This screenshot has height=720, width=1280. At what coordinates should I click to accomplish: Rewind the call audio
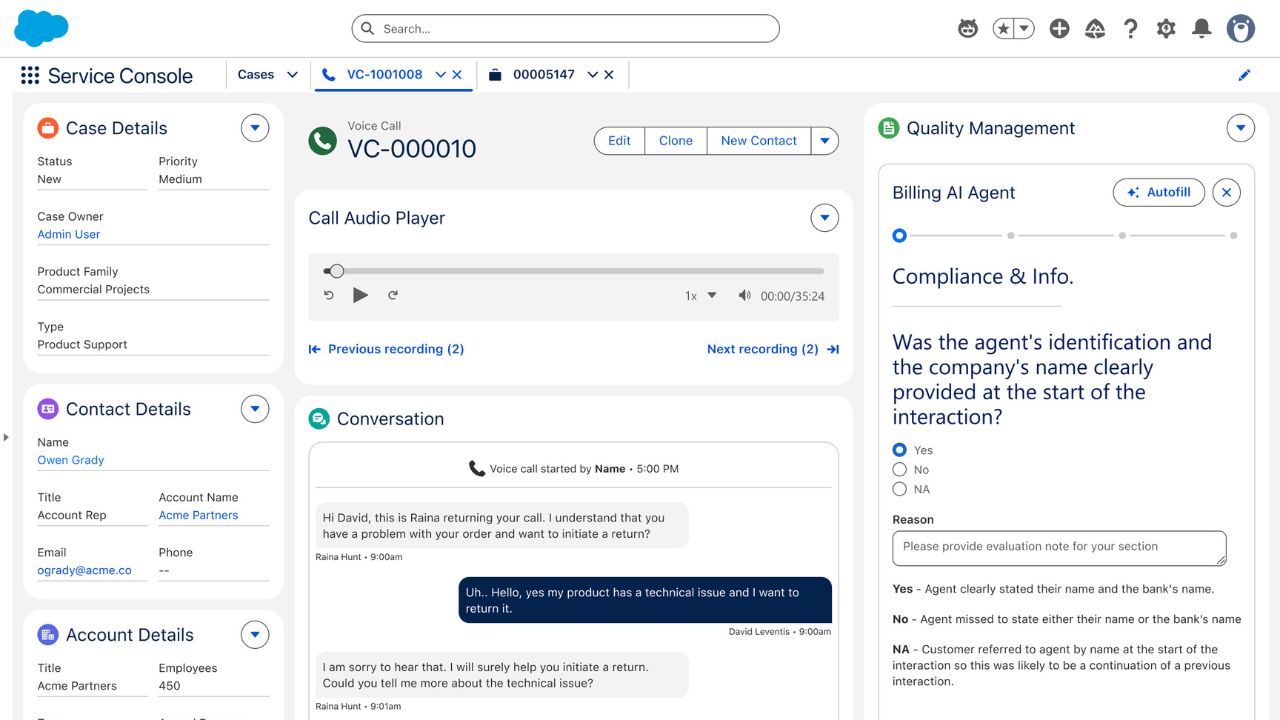[329, 295]
